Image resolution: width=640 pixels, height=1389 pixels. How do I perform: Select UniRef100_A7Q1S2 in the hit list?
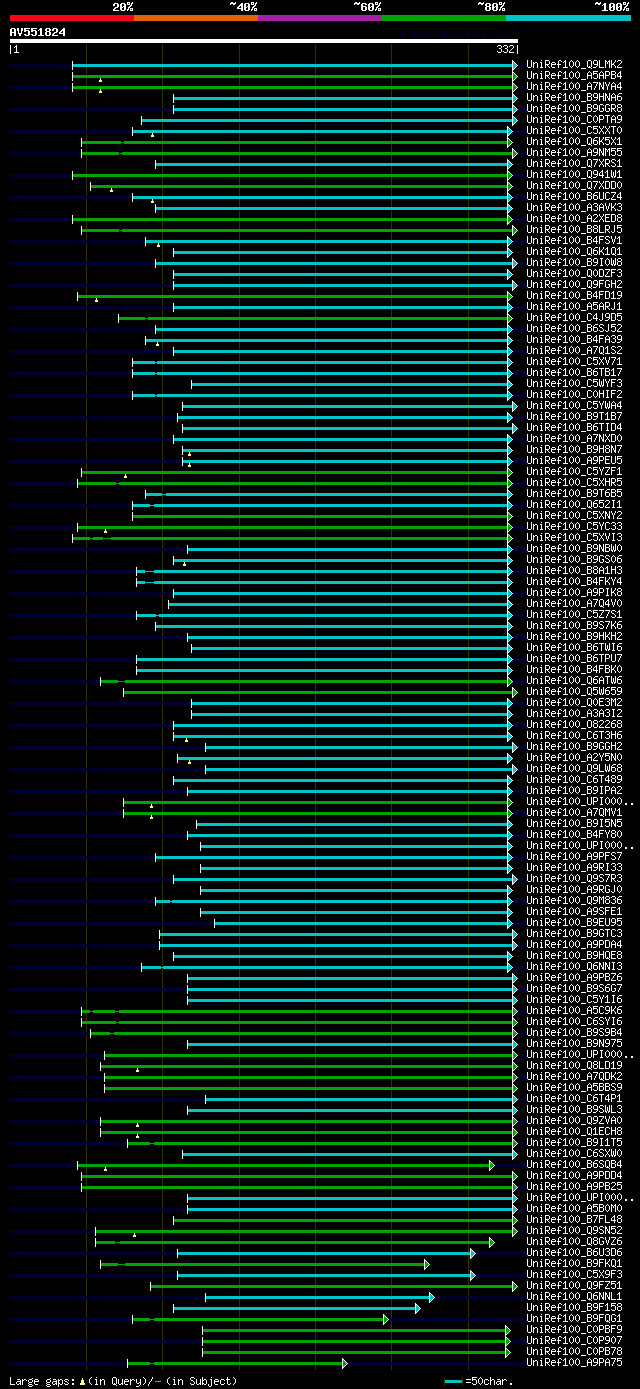coord(574,350)
